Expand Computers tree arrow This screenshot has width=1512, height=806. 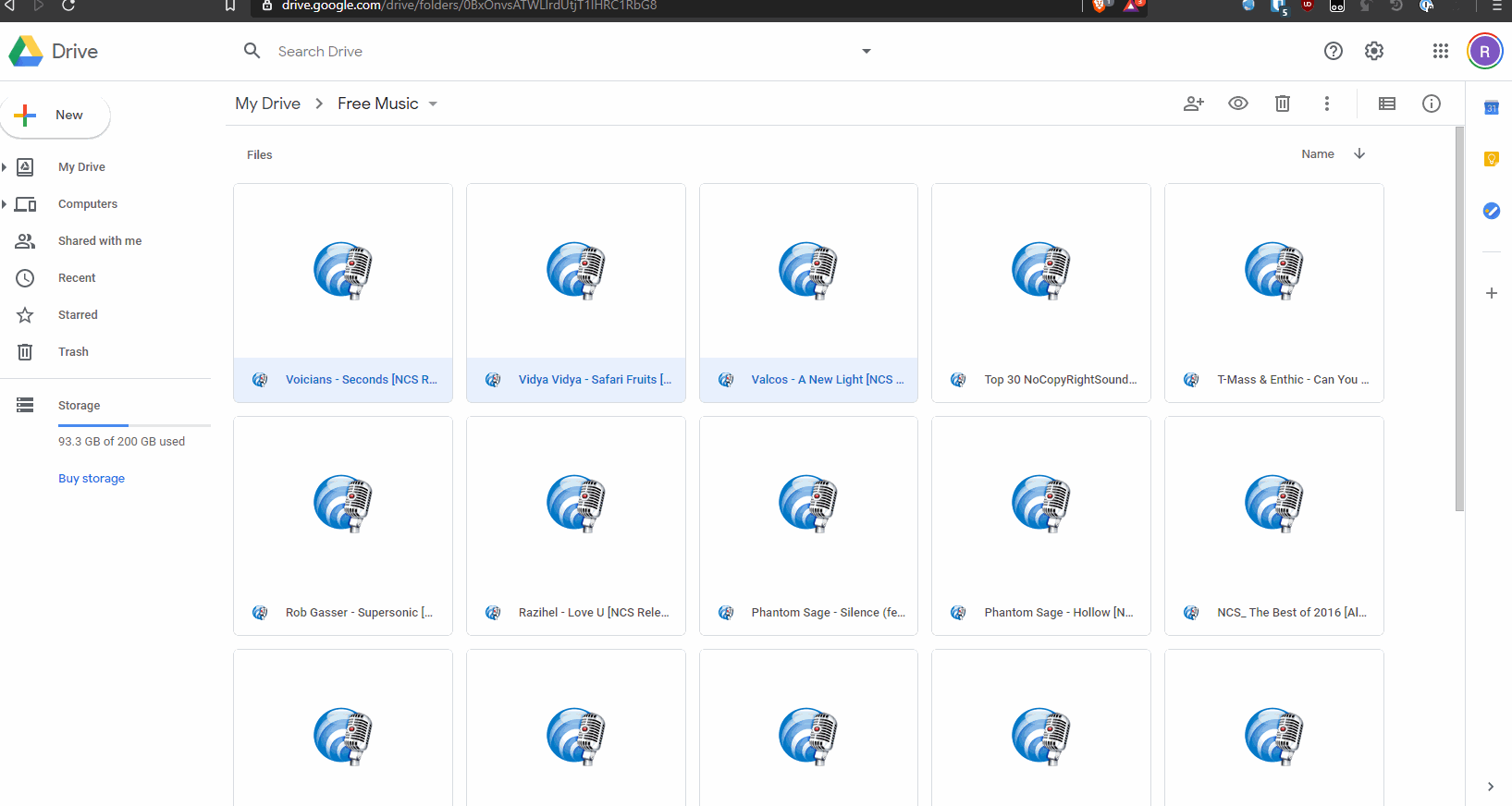click(5, 204)
